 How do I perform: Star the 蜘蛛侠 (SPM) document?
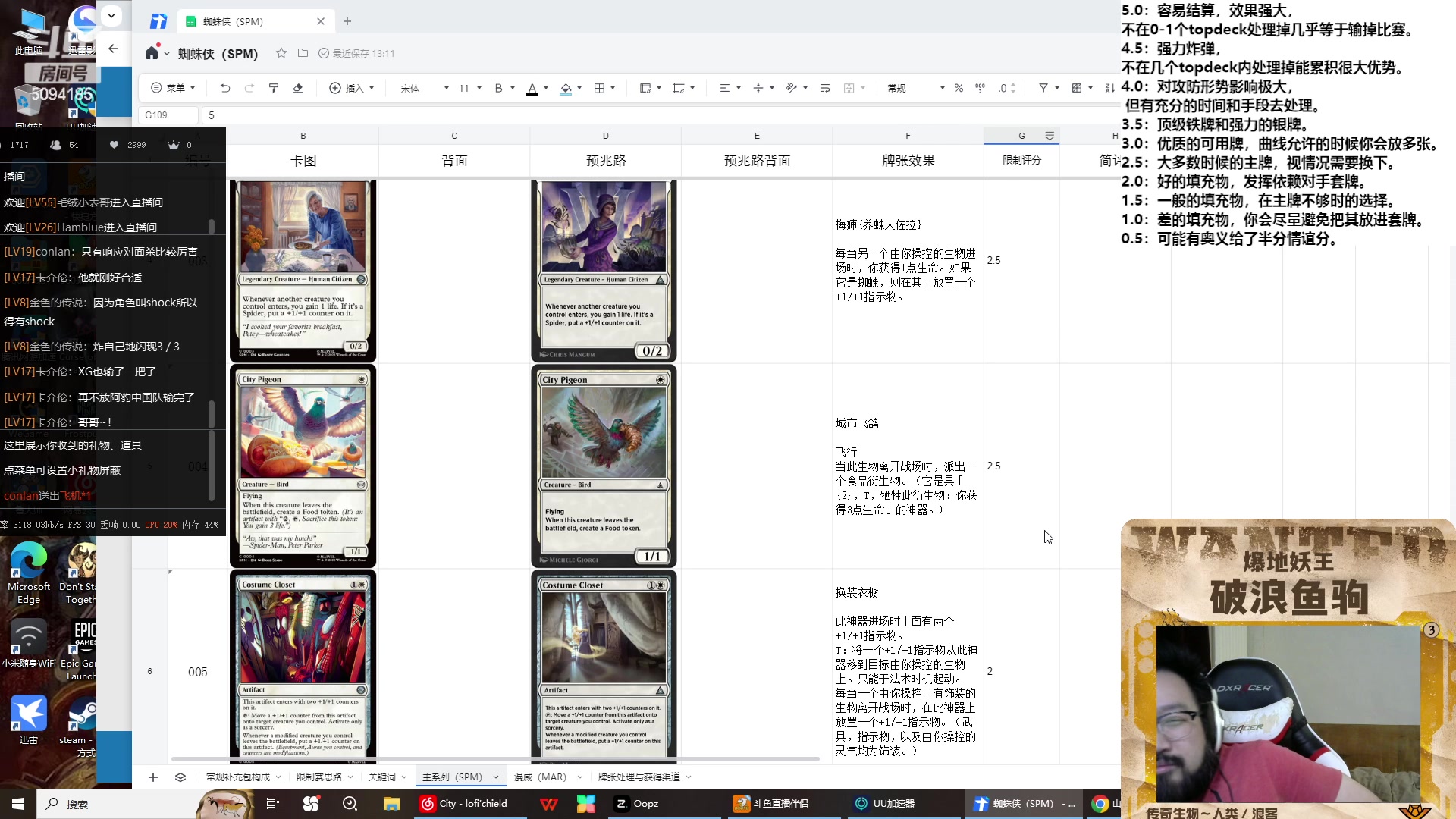click(x=281, y=53)
